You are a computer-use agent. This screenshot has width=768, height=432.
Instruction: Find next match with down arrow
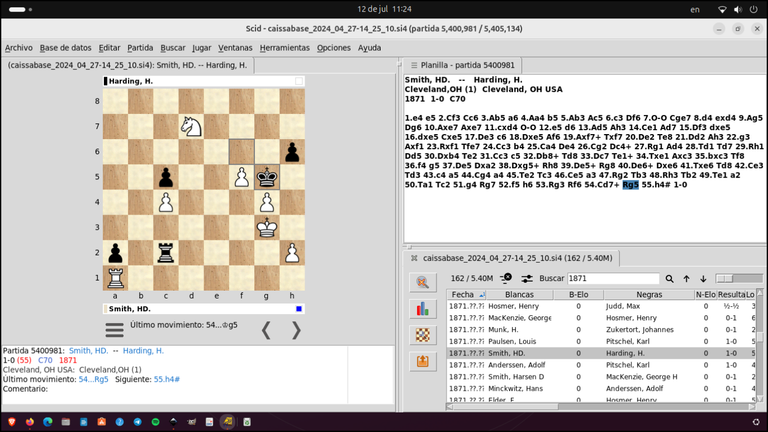click(703, 279)
